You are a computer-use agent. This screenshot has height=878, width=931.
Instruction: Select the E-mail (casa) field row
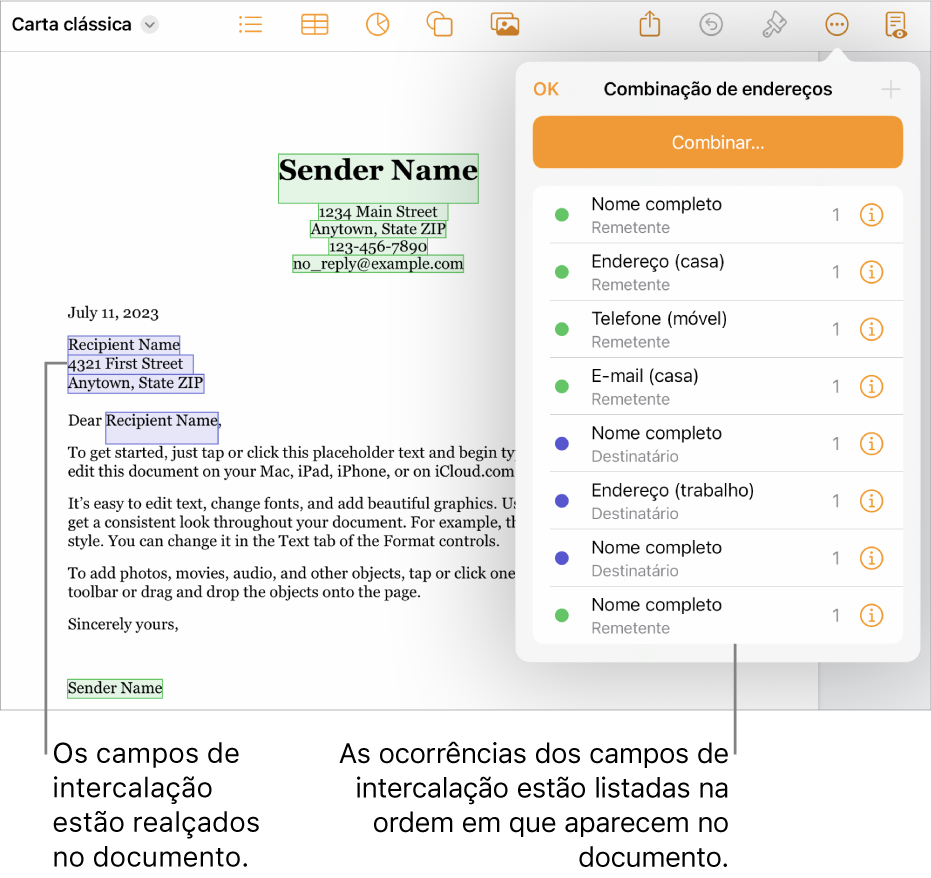tap(718, 386)
